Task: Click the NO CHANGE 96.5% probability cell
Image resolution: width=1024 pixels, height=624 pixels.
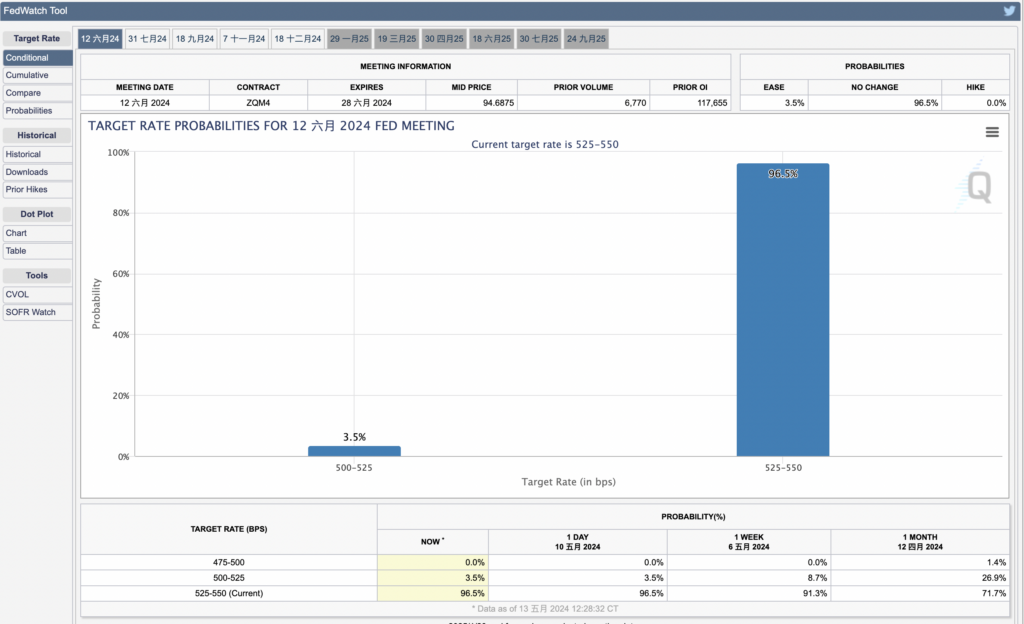Action: 874,102
